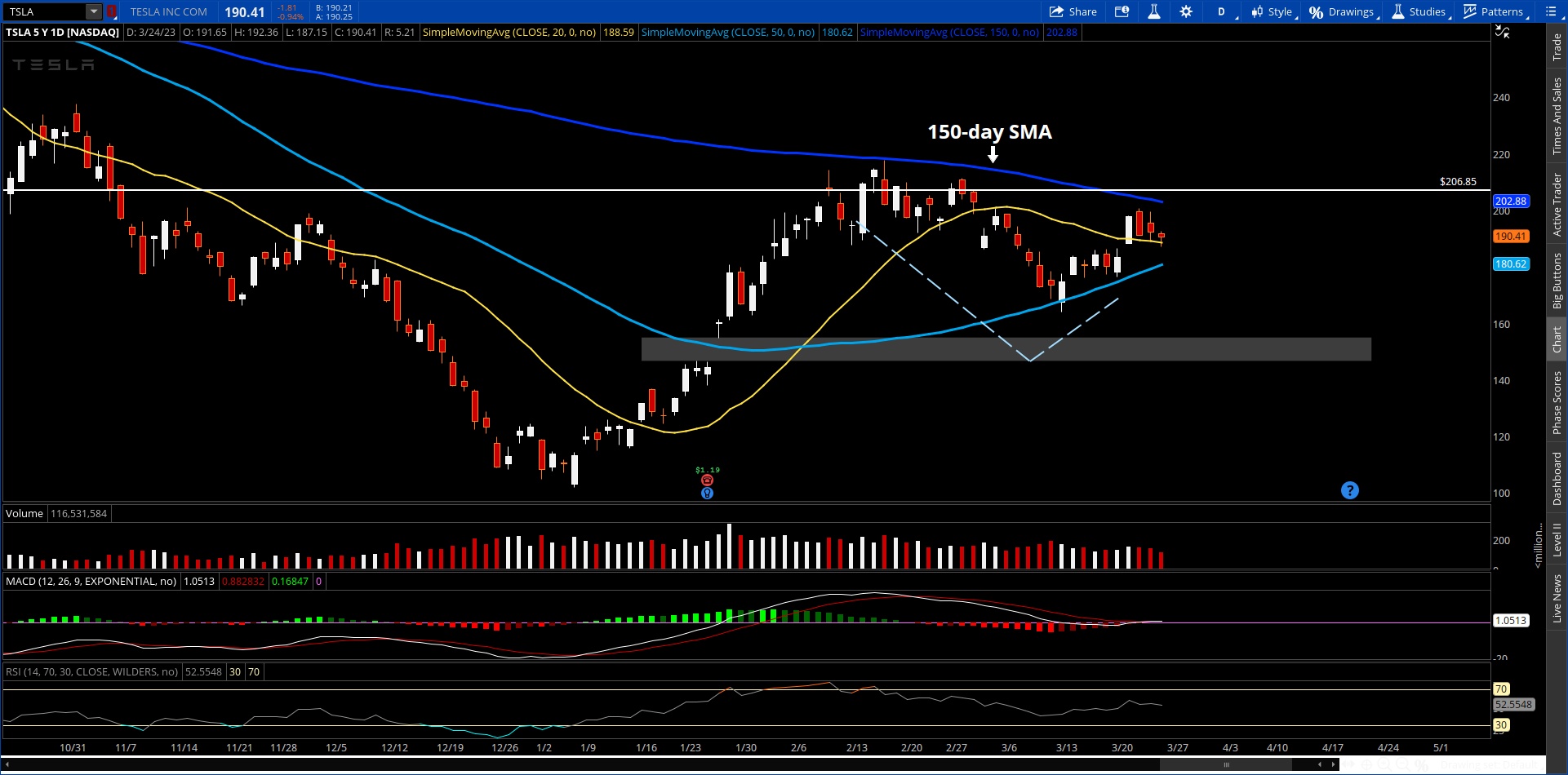Screen dimensions: 1568x775
Task: Open the Live News sidebar tab
Action: click(1557, 598)
